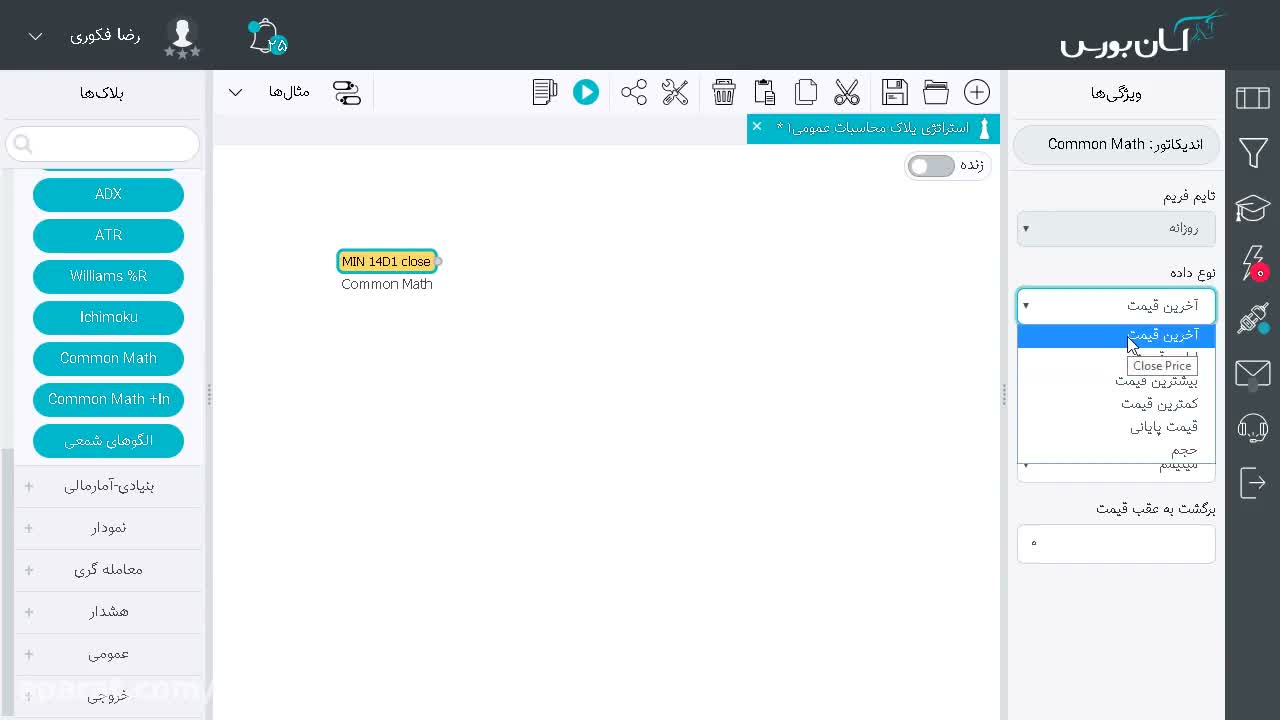
Task: Run strategy with the play icon
Action: coord(586,93)
